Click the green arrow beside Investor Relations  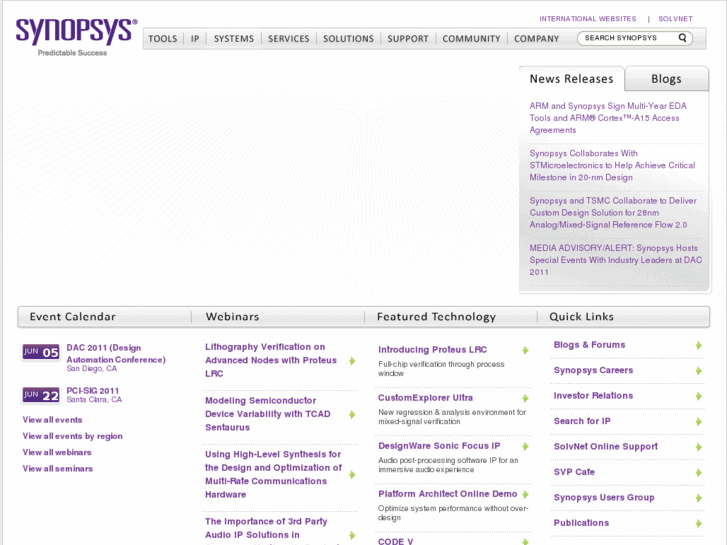(x=699, y=396)
